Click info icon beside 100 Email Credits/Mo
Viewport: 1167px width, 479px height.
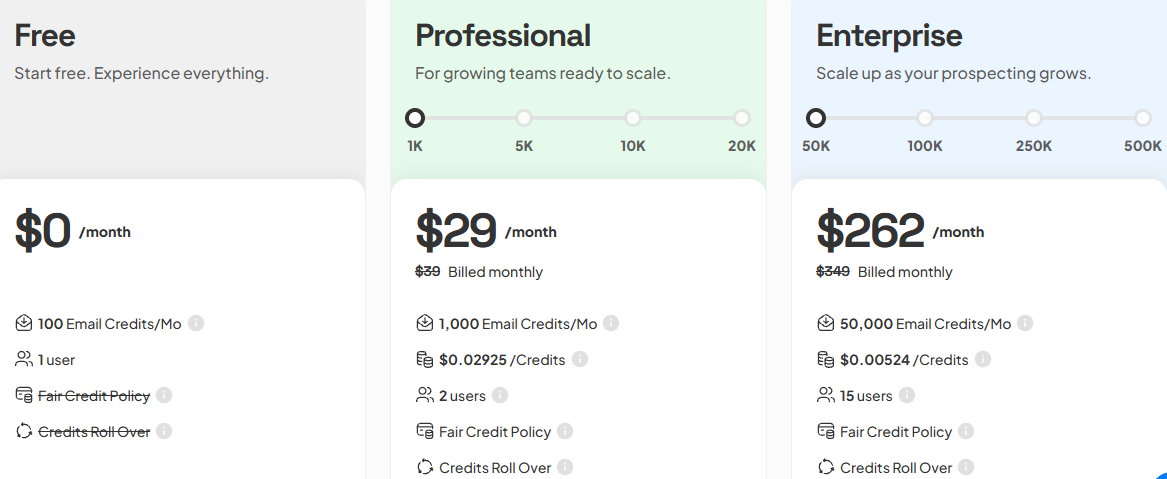point(196,324)
